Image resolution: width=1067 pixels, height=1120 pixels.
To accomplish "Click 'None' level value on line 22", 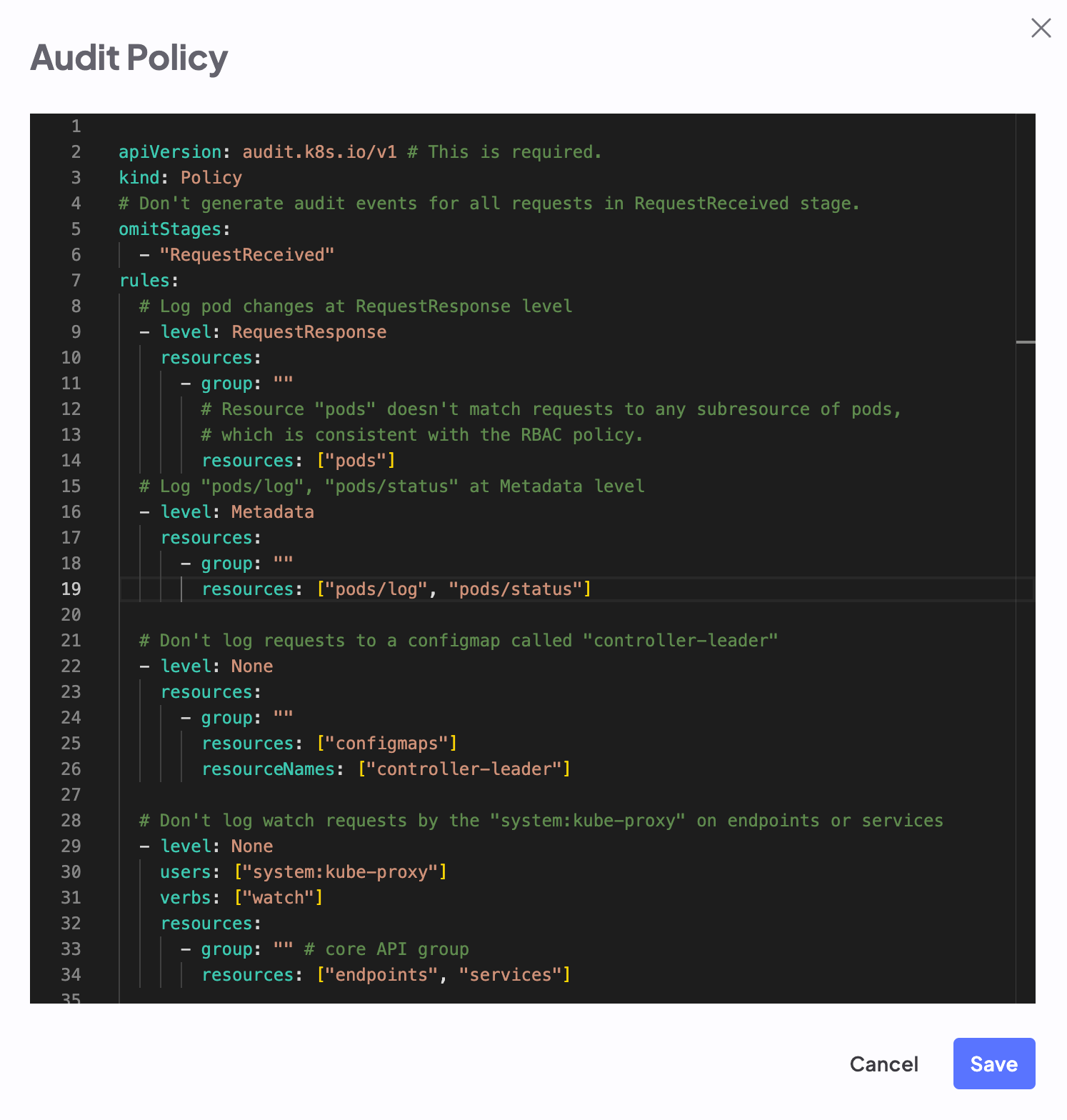I will point(252,666).
